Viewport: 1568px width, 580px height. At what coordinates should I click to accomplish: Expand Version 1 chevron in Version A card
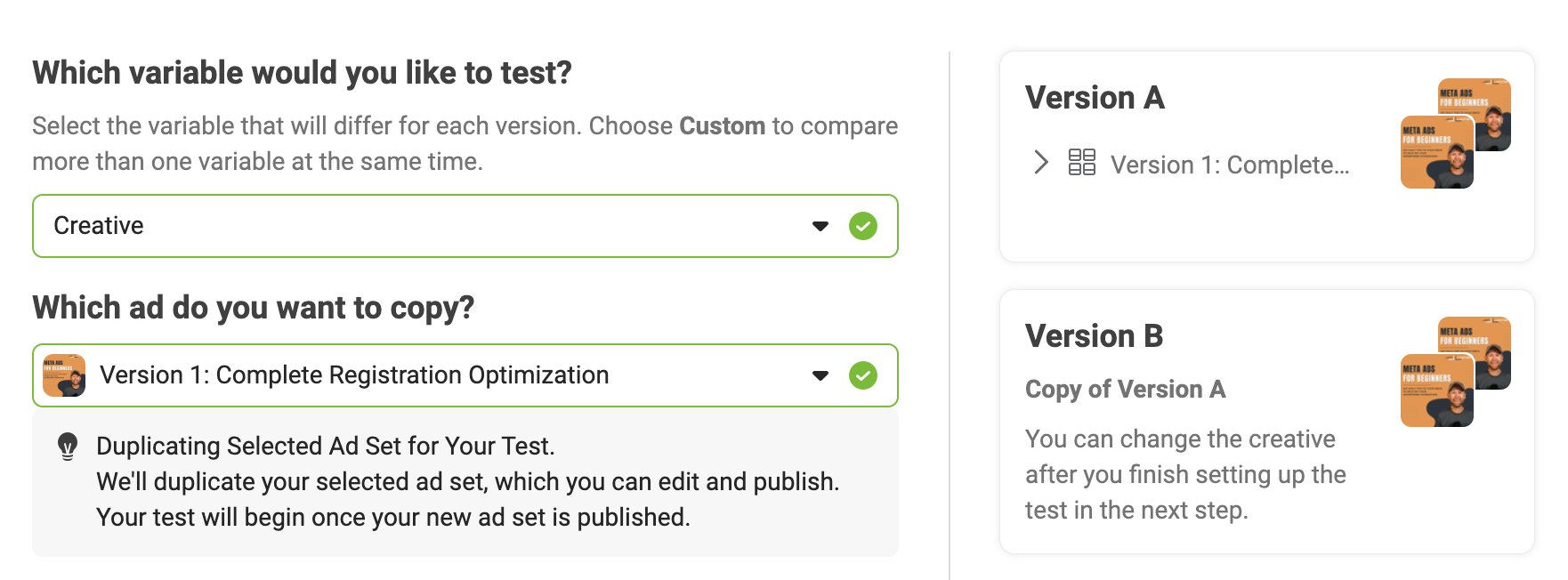tap(1040, 162)
